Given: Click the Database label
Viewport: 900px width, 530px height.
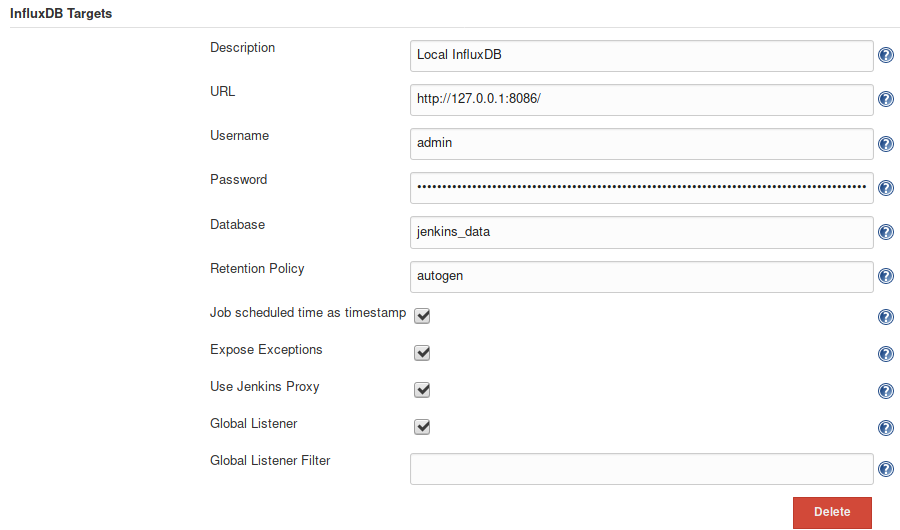Looking at the screenshot, I should click(x=238, y=225).
